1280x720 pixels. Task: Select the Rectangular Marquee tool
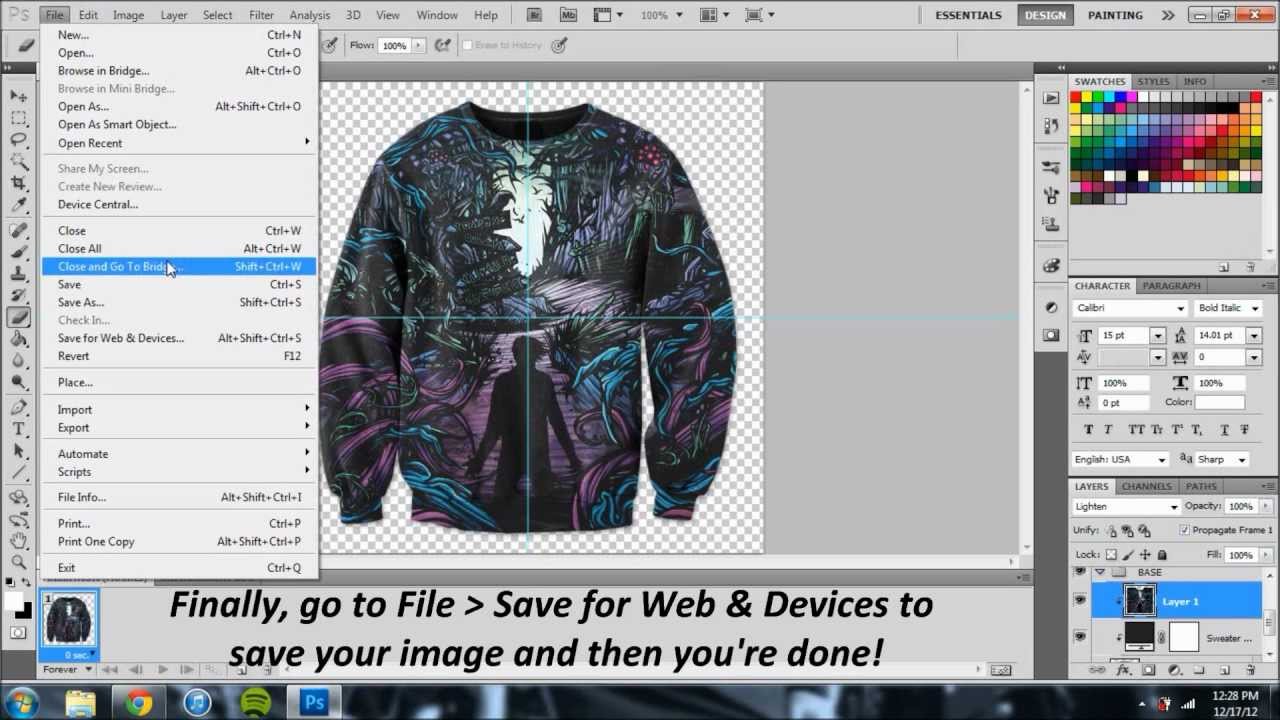(19, 118)
